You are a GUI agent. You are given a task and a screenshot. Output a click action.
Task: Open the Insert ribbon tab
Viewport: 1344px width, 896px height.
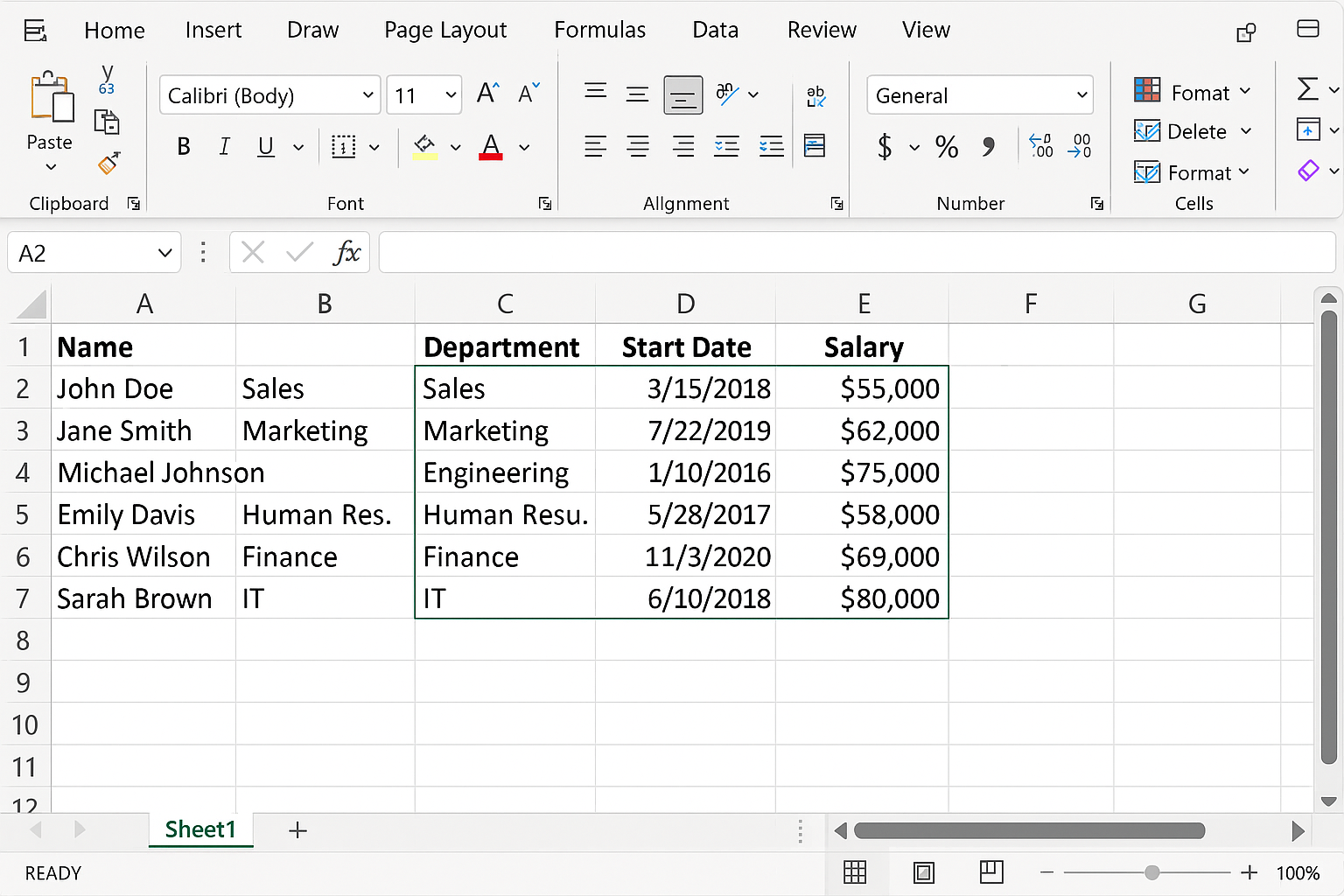pos(213,30)
